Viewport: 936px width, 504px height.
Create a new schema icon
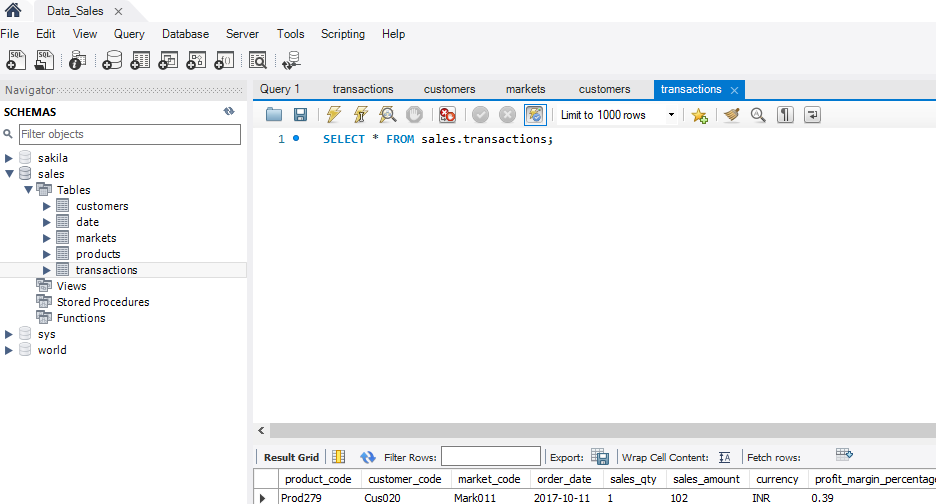pyautogui.click(x=112, y=60)
